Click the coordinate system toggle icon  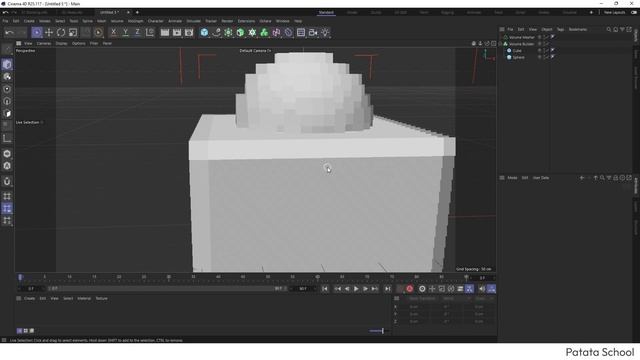pyautogui.click(x=150, y=32)
